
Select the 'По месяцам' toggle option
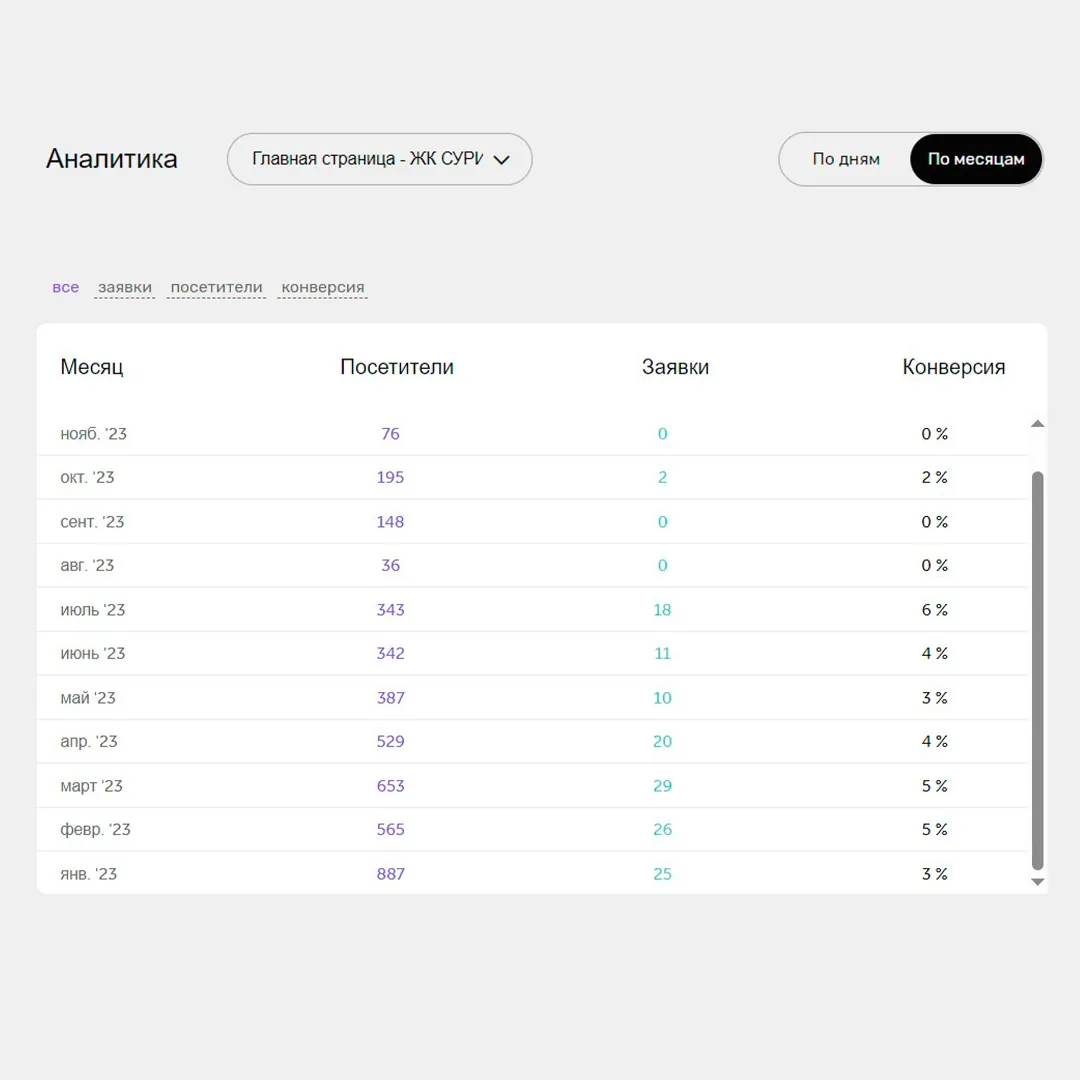click(975, 159)
